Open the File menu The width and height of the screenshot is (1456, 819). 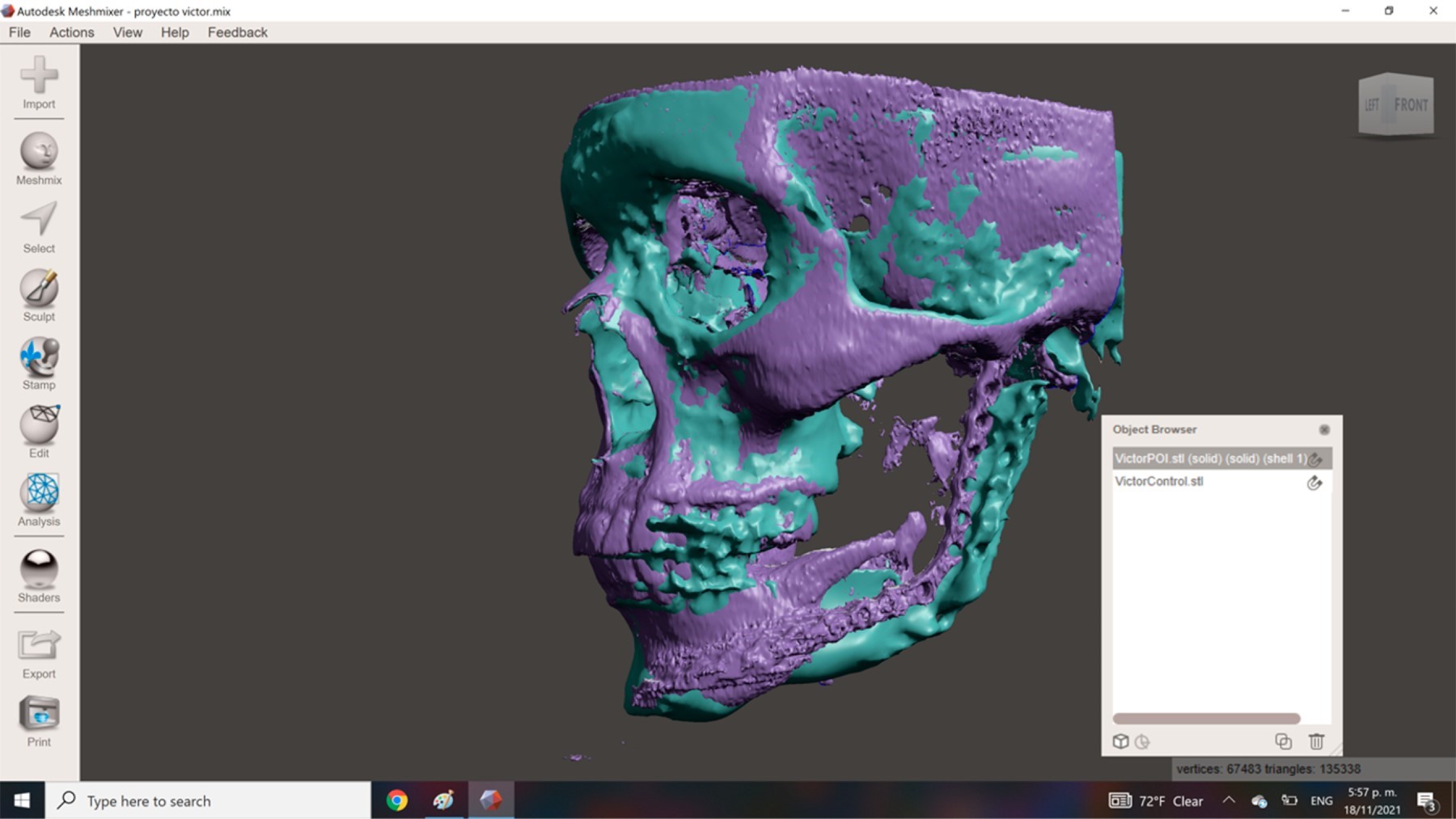19,32
